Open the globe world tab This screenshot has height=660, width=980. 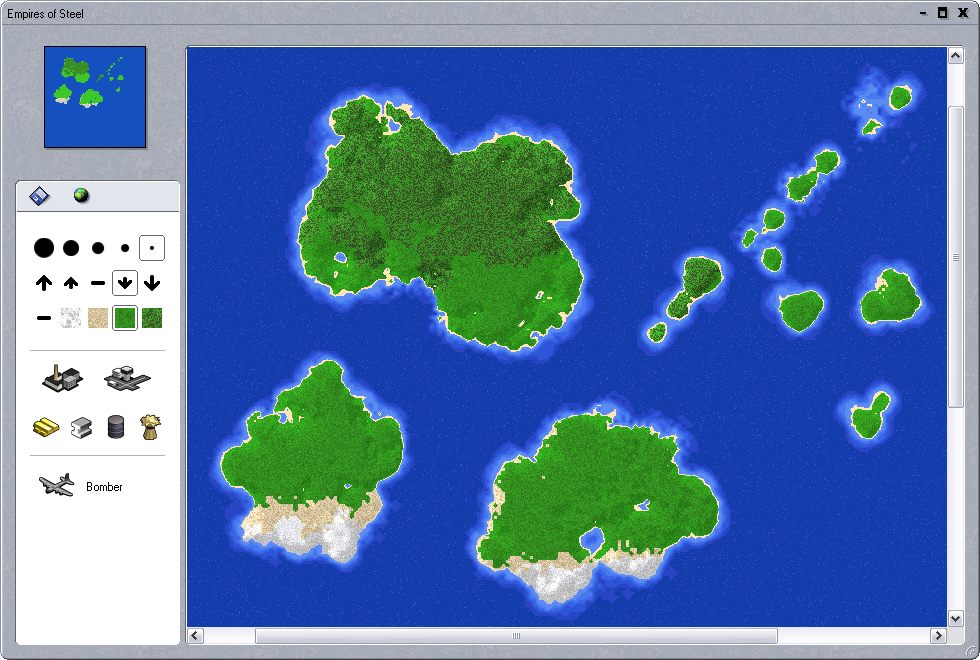(81, 196)
